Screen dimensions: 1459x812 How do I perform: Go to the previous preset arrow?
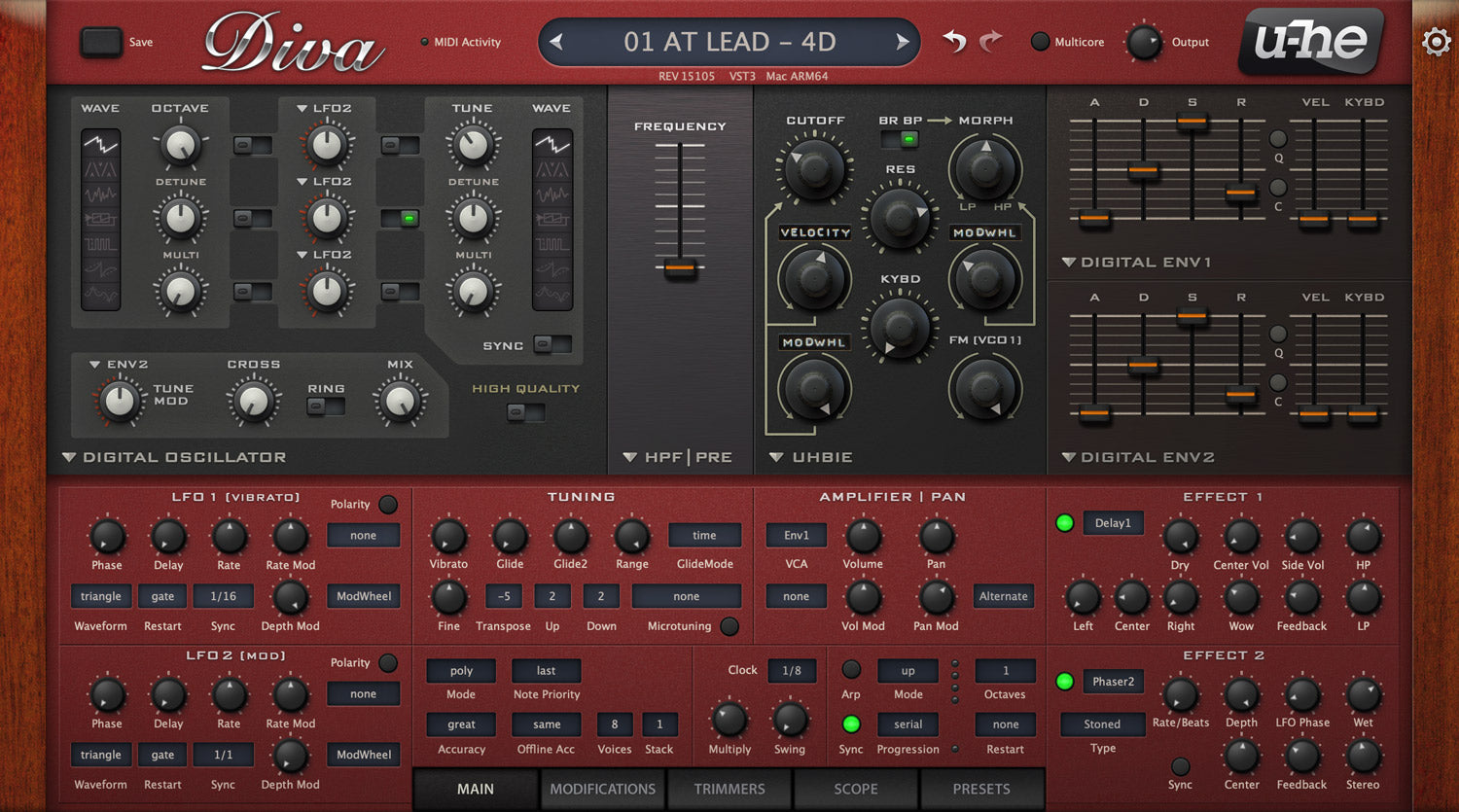556,42
